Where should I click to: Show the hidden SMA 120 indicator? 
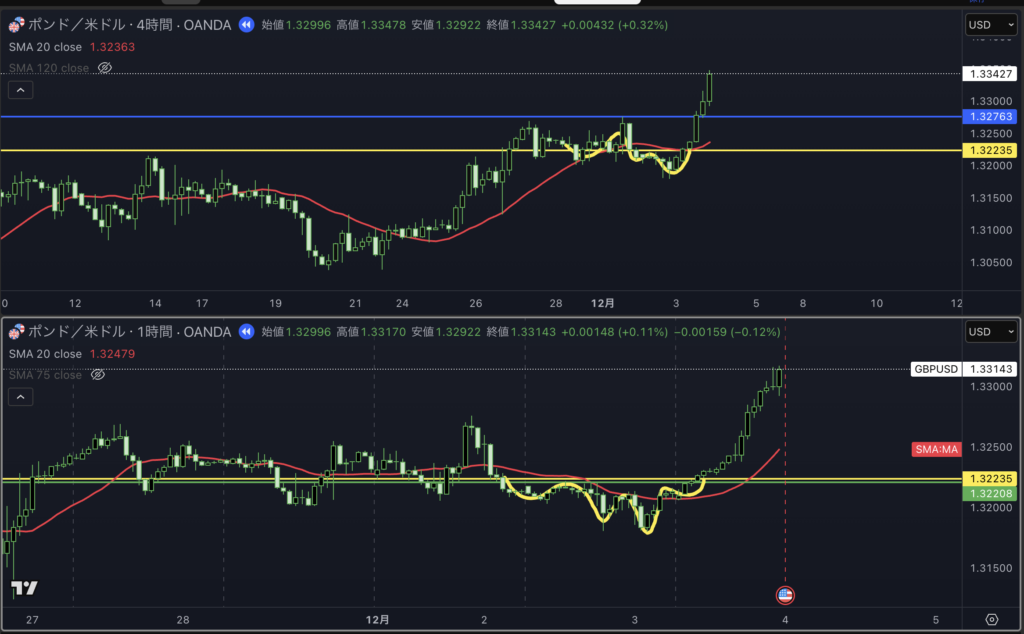point(105,68)
